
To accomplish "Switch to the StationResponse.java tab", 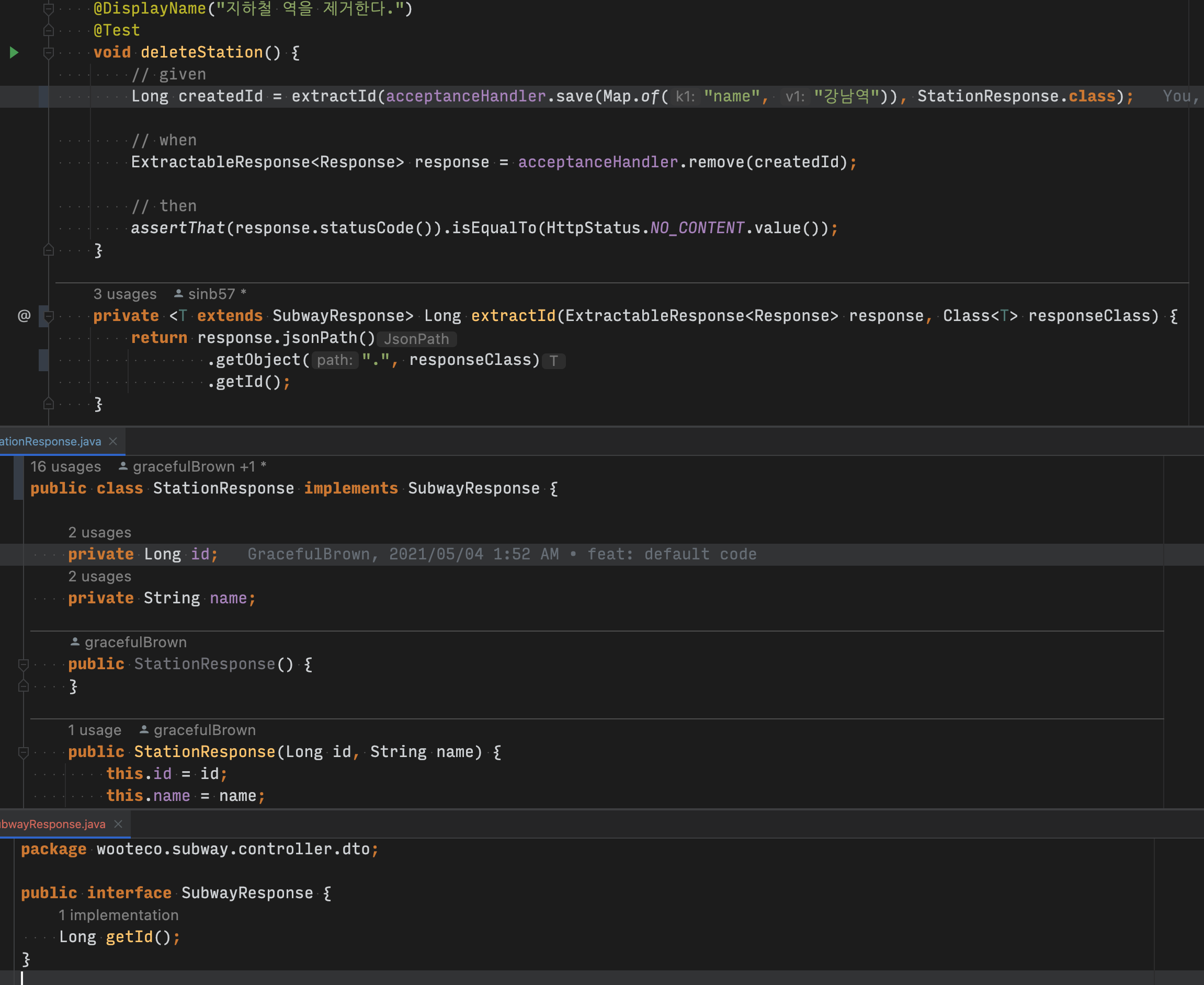I will tap(50, 441).
